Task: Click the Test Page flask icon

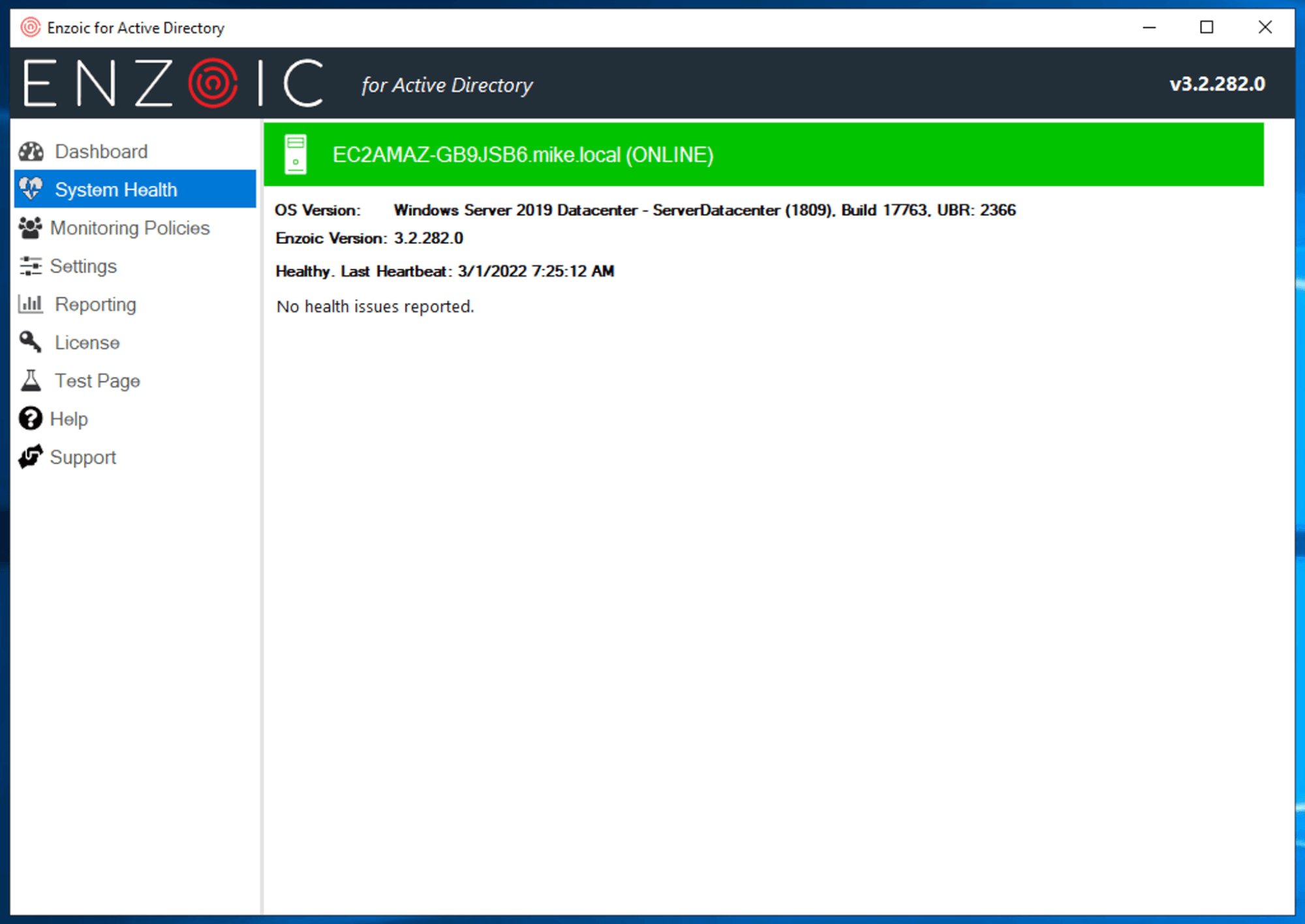Action: pos(30,380)
